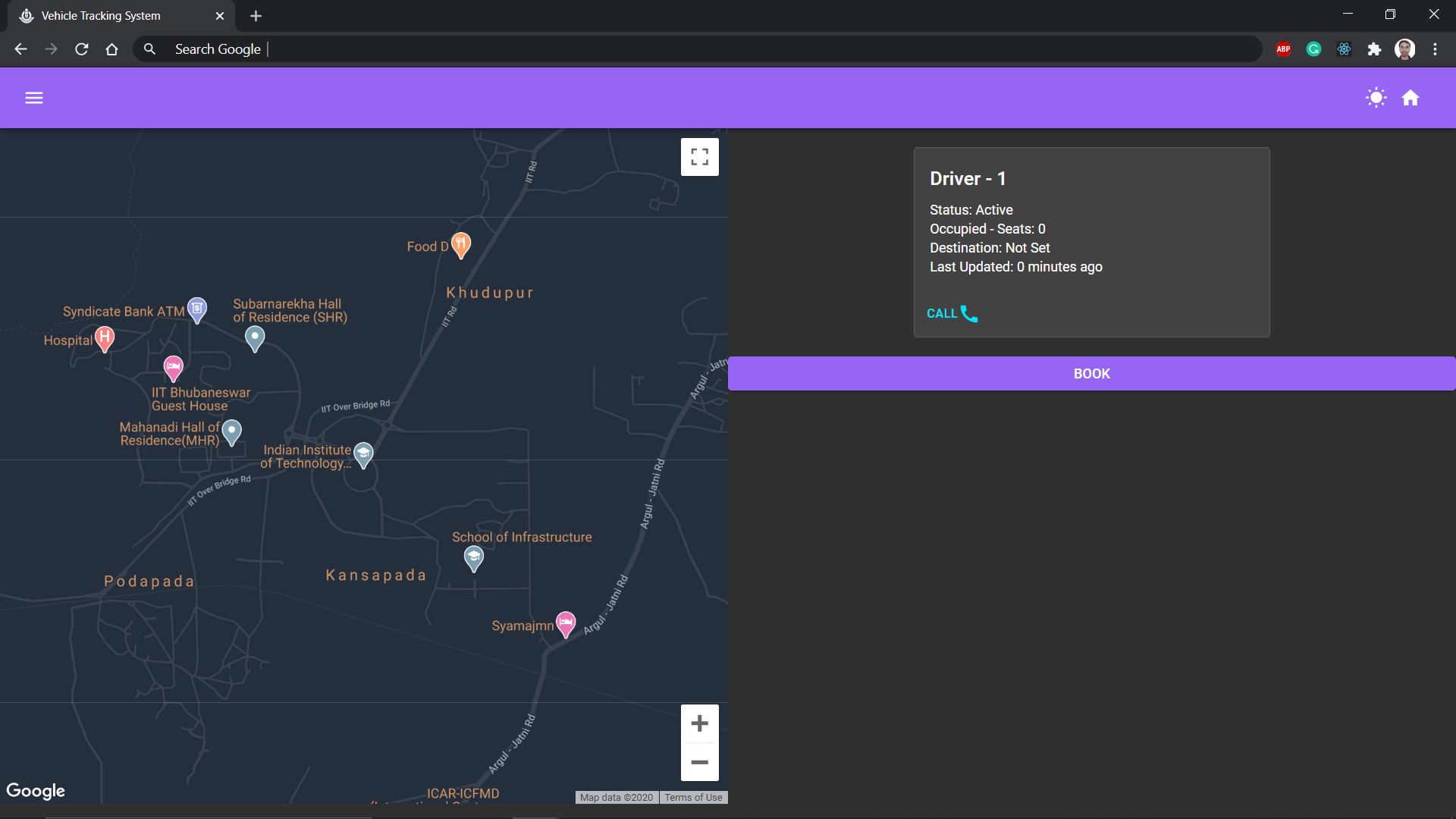Go to home via house icon

[x=1410, y=98]
